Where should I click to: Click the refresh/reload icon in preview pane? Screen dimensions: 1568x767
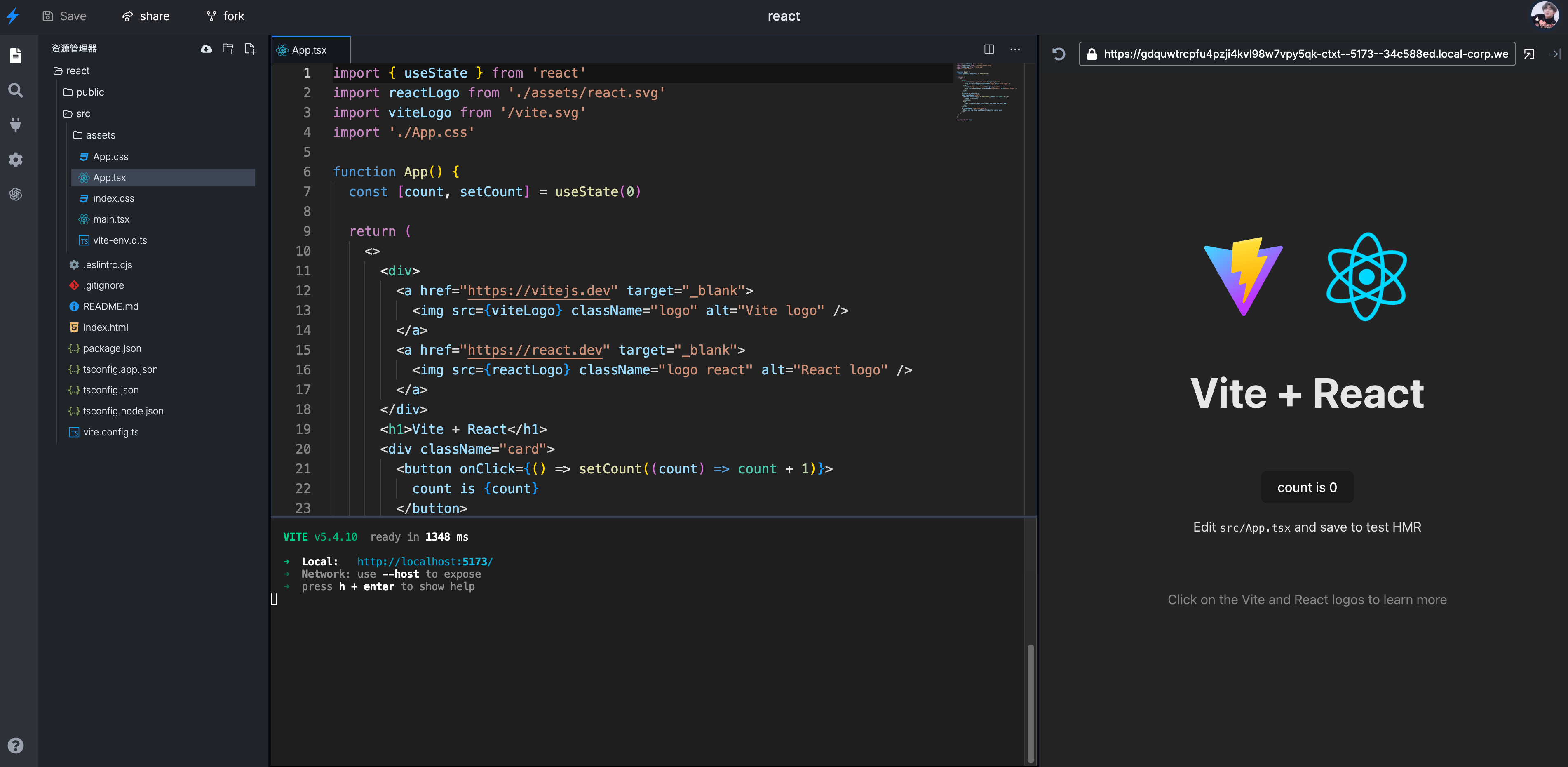[1059, 53]
